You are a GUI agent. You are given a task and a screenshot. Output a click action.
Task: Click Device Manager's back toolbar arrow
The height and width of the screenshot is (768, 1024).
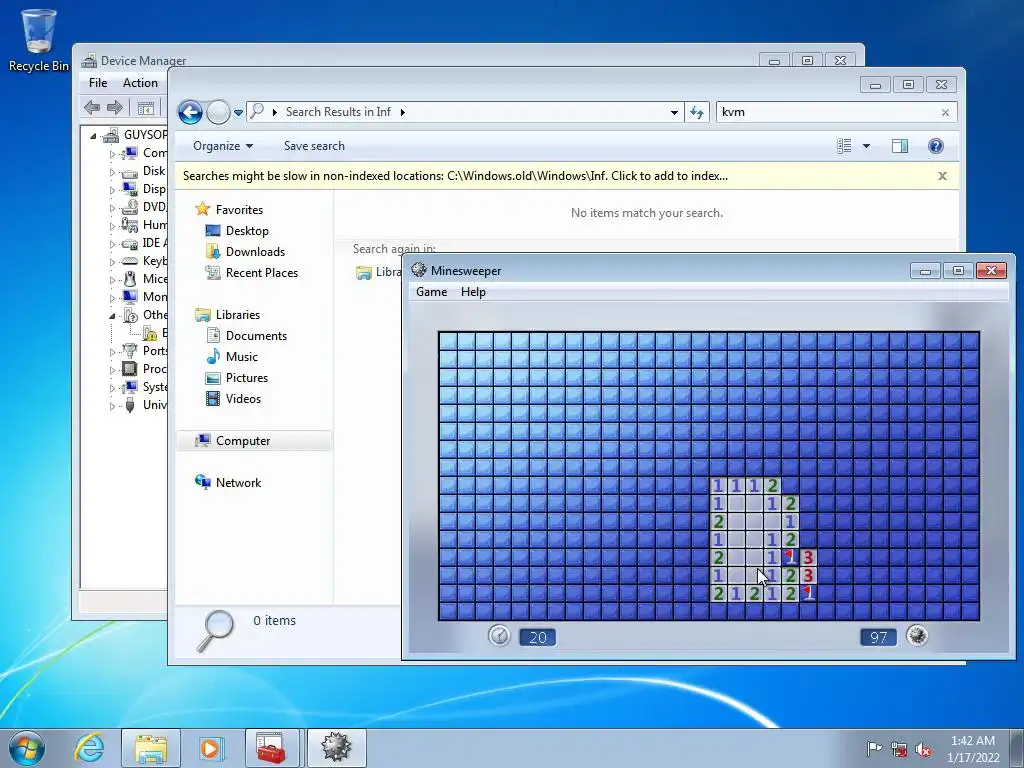[92, 107]
